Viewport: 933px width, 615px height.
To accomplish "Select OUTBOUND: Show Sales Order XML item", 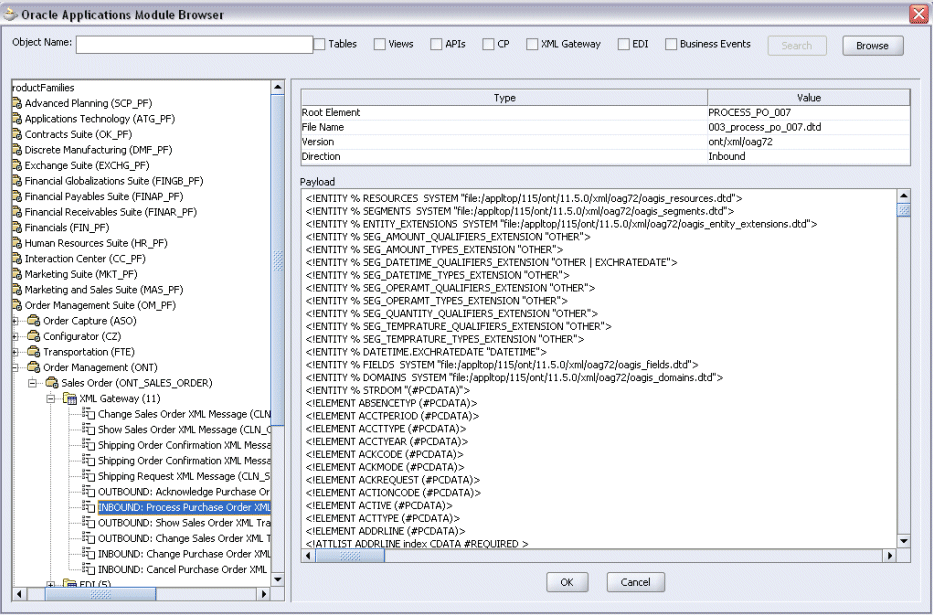I will [184, 523].
